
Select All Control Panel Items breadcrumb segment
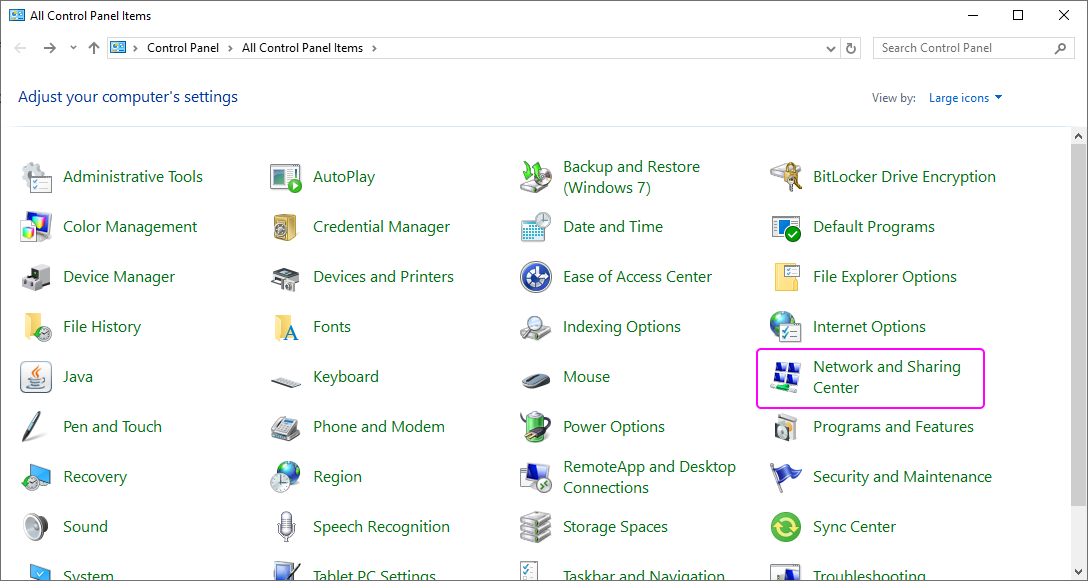tap(303, 48)
